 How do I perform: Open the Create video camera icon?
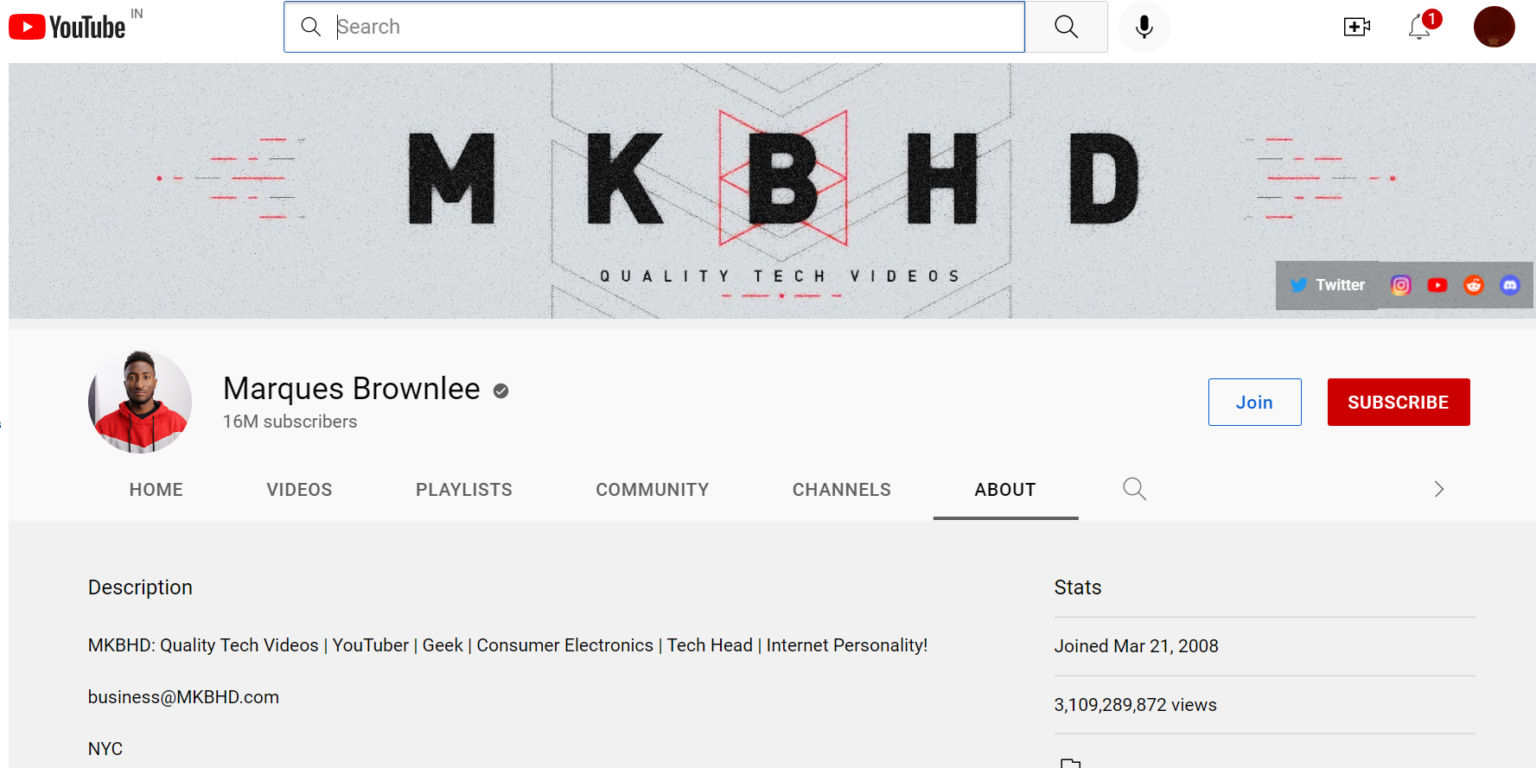[1356, 27]
